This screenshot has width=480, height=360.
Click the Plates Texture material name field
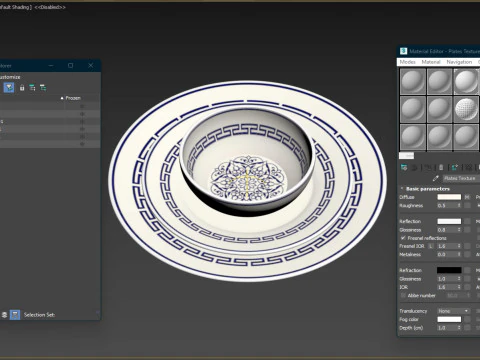coord(461,178)
